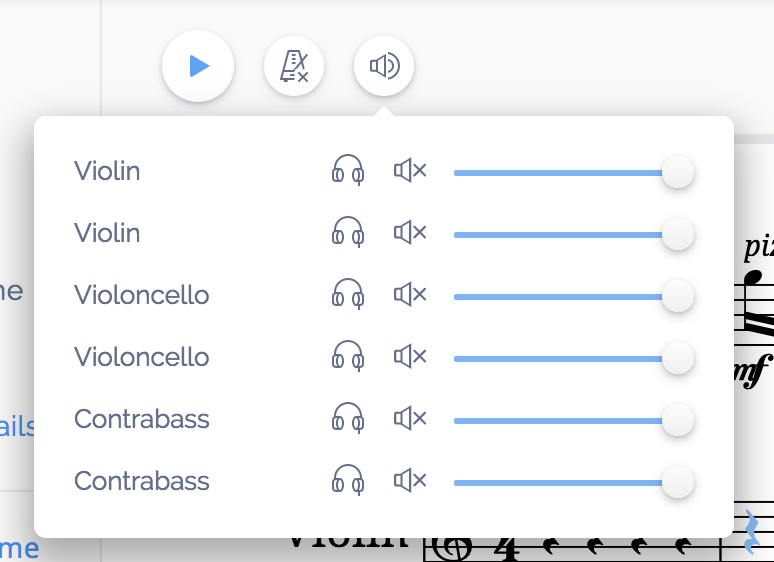Mute the second Violin part
The image size is (774, 562).
click(410, 232)
